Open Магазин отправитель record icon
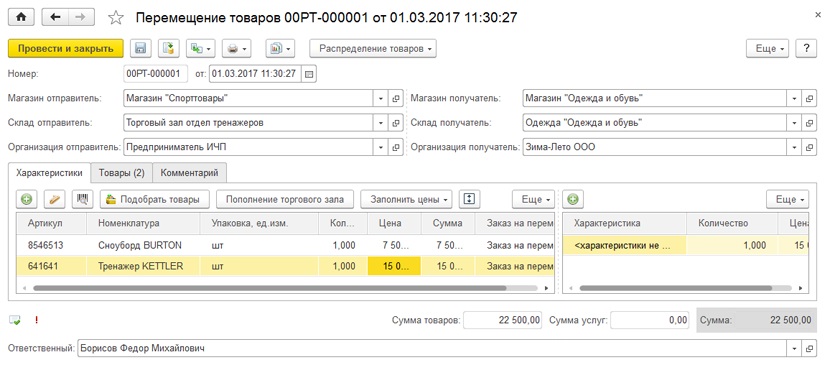This screenshot has width=830, height=365. click(395, 98)
